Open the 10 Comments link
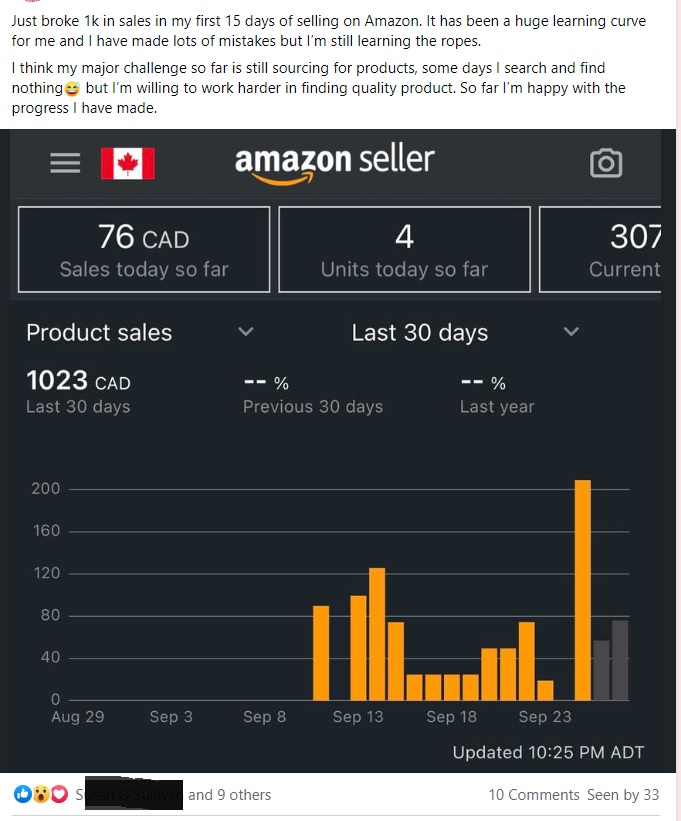681x821 pixels. [x=533, y=795]
